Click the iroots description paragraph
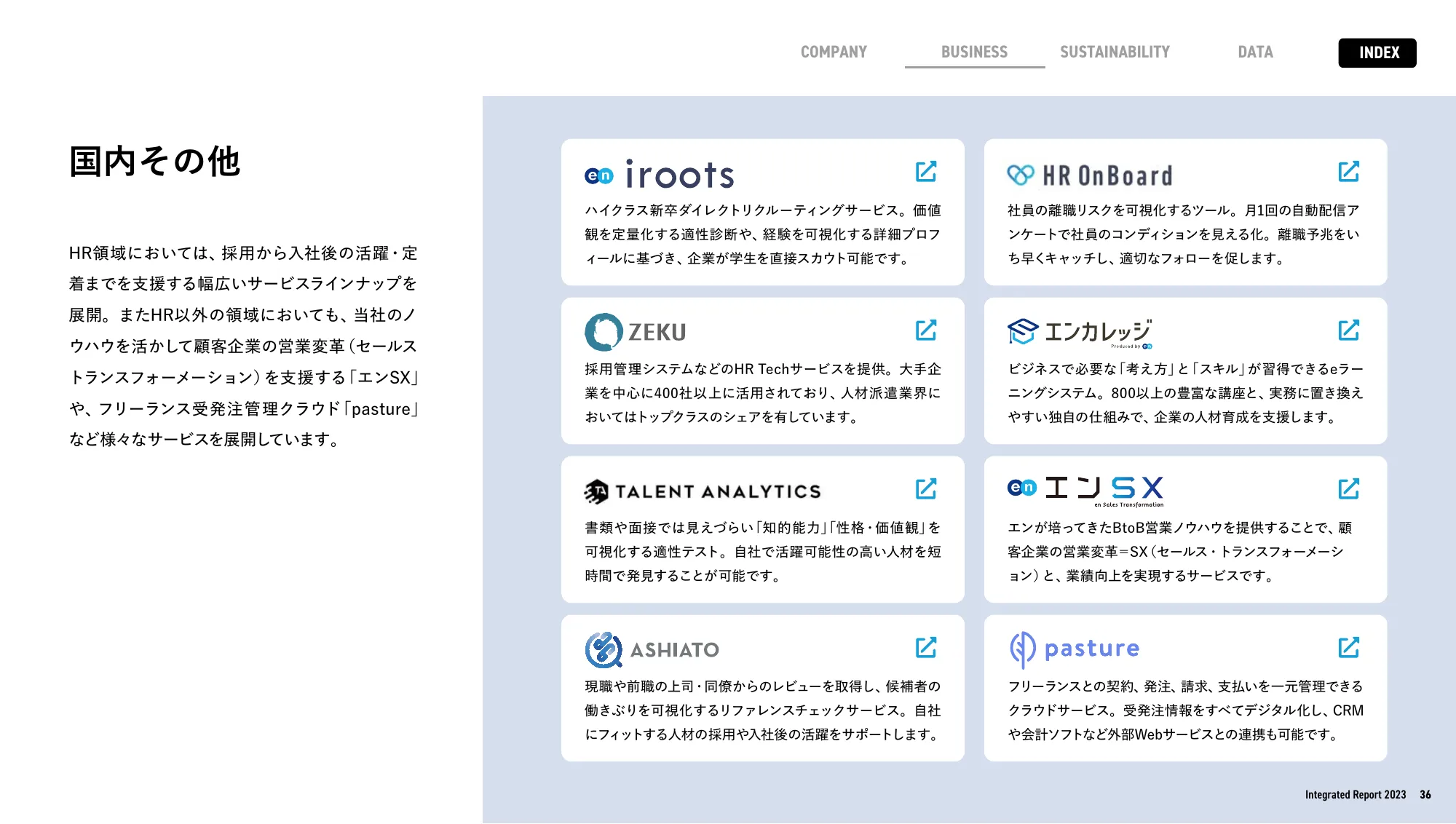The width and height of the screenshot is (1456, 824). tap(763, 234)
